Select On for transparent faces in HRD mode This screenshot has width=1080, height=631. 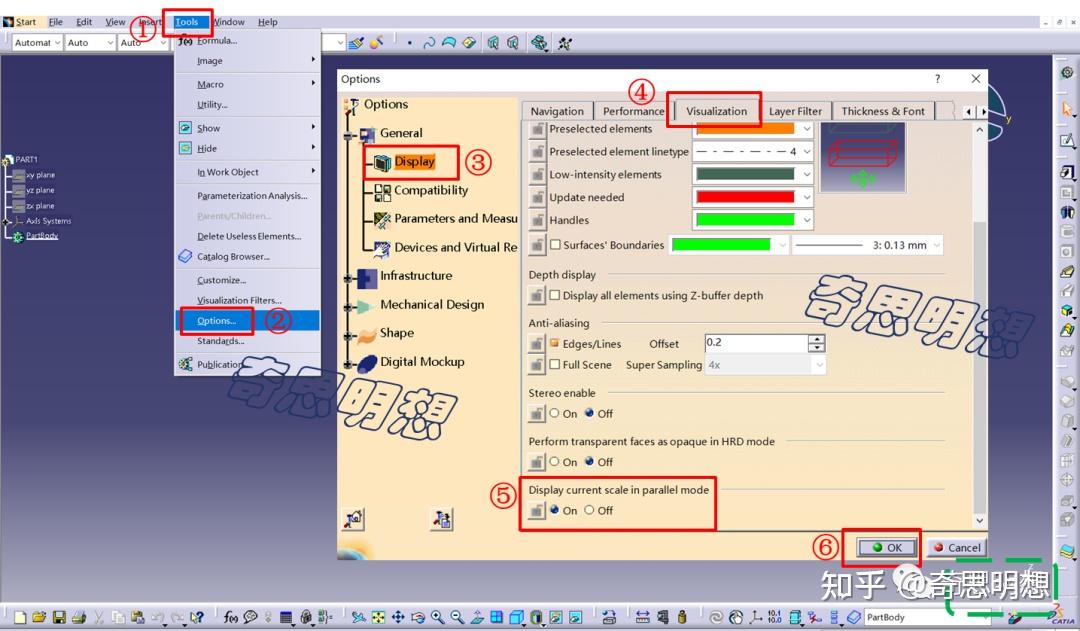pos(554,462)
